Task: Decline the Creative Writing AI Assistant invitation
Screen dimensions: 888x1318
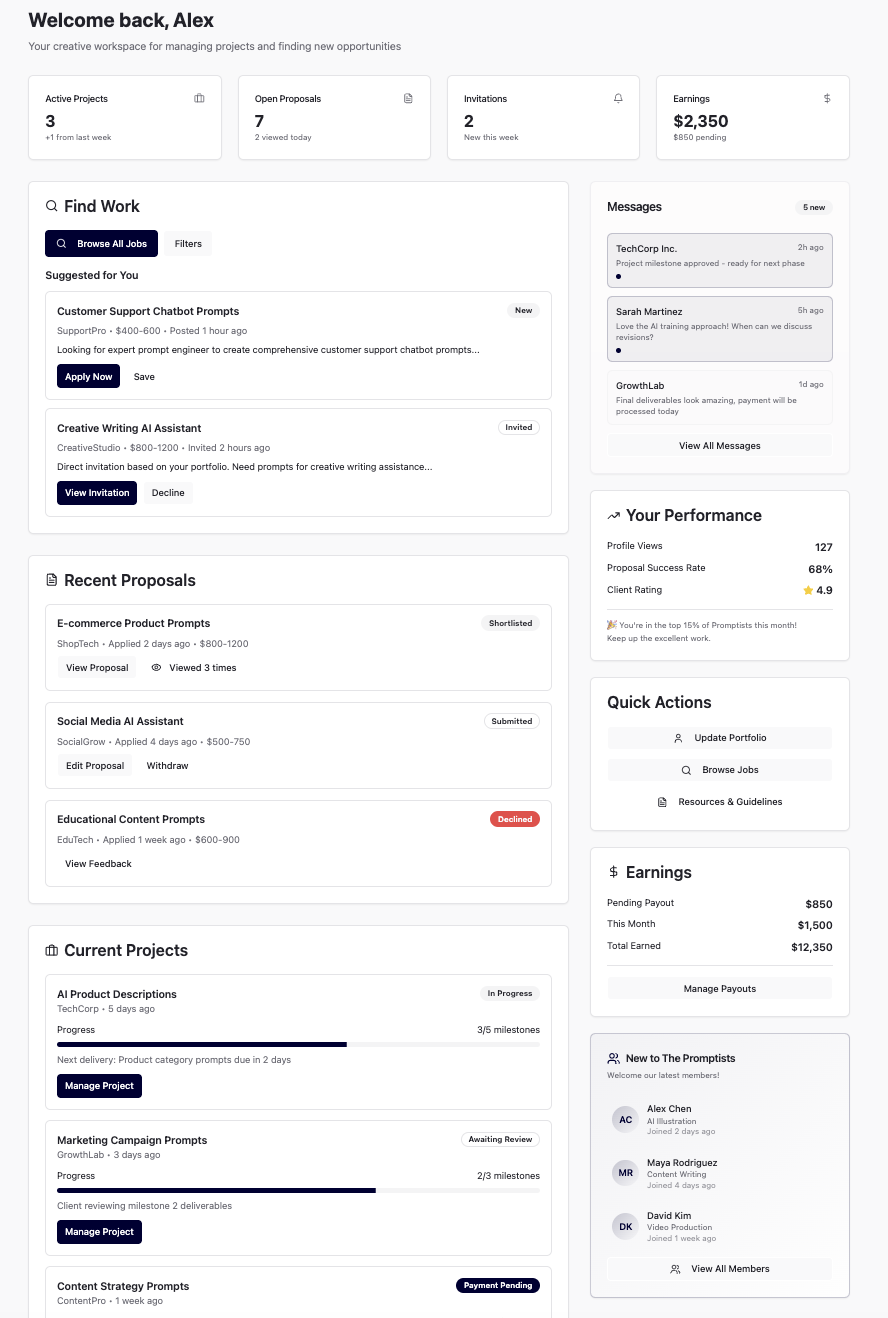Action: tap(167, 492)
